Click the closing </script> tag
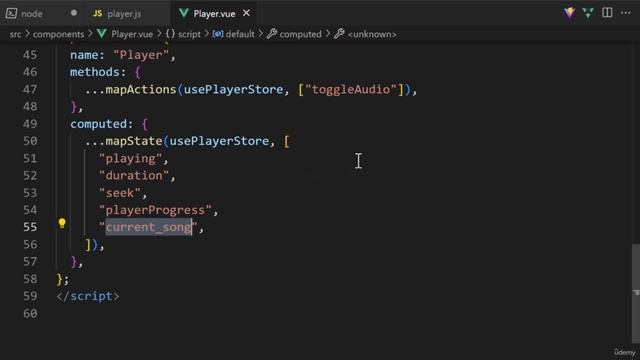This screenshot has width=640, height=360. point(88,296)
